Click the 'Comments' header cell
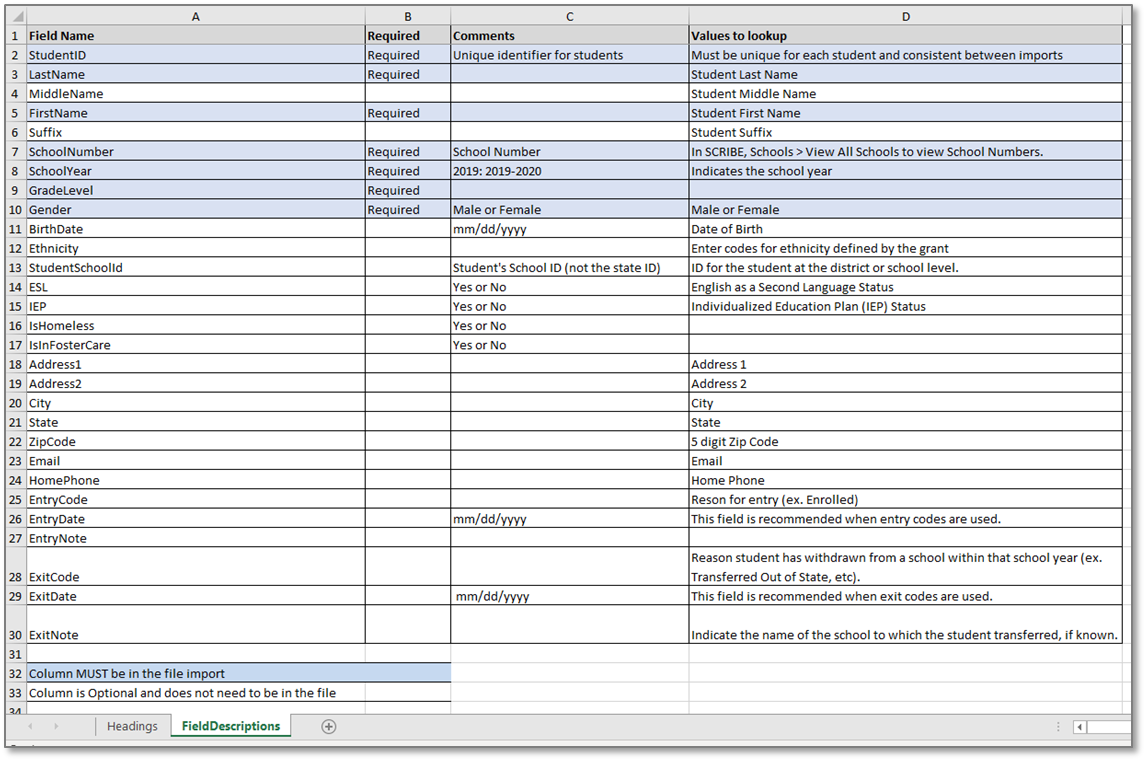Image resolution: width=1146 pixels, height=761 pixels. tap(569, 35)
